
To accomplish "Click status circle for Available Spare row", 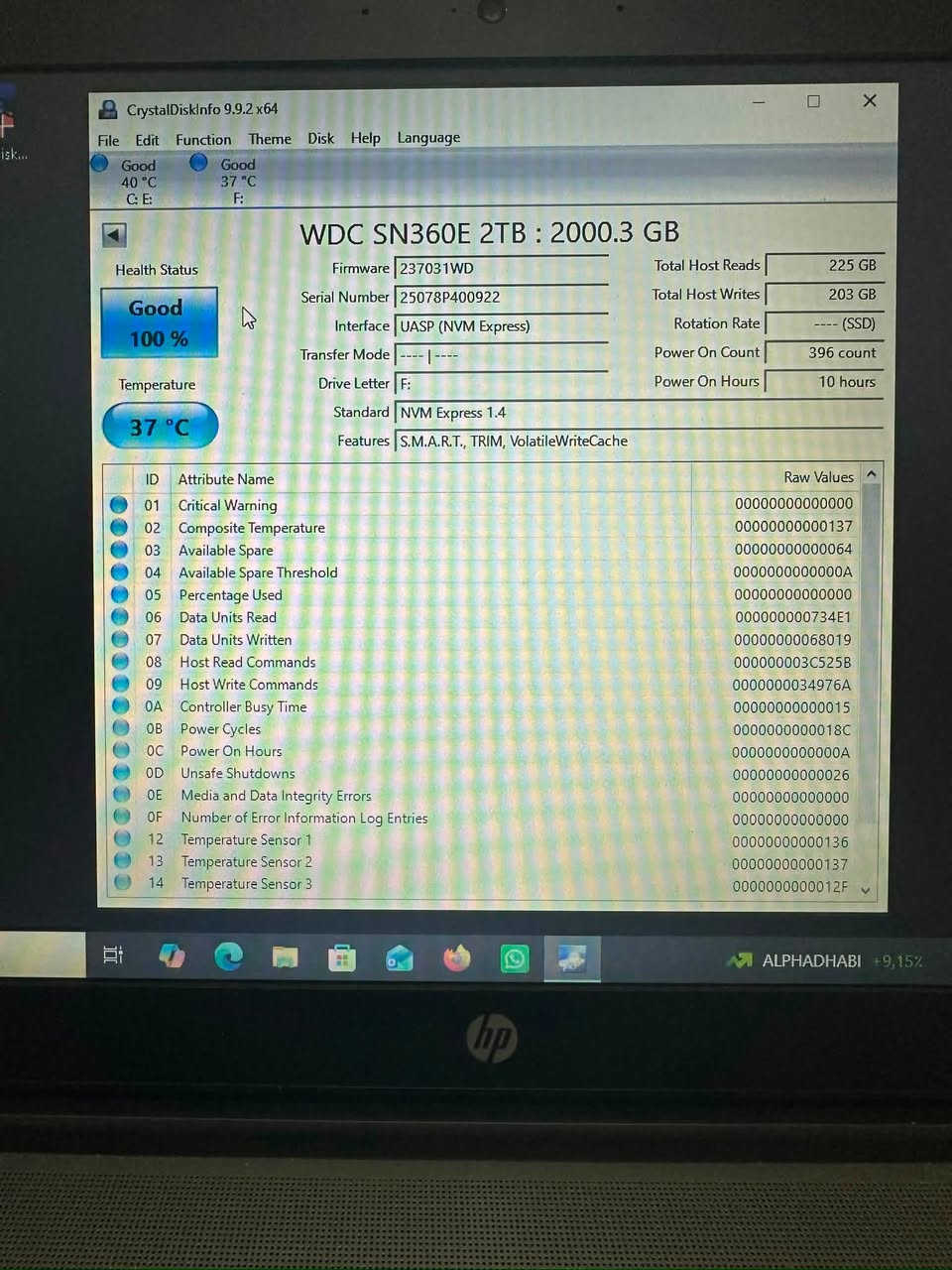I will [x=119, y=550].
